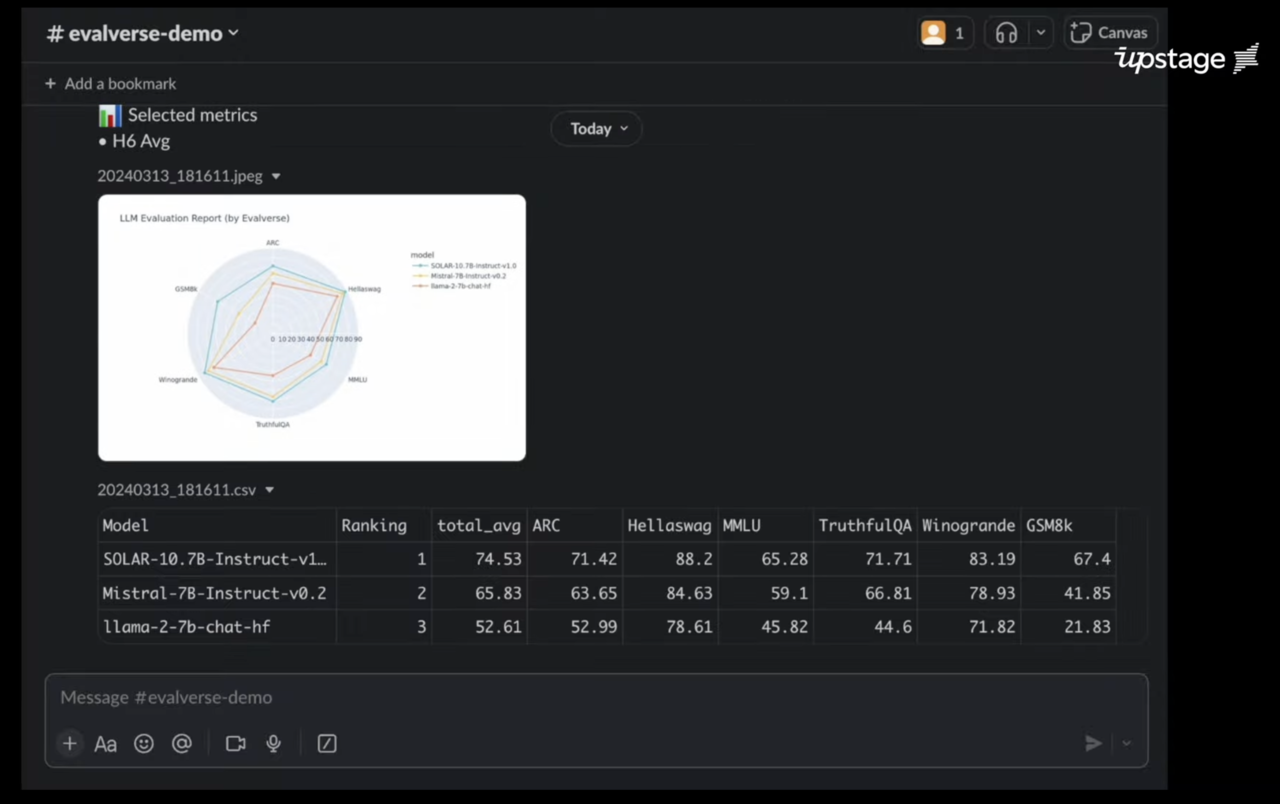Start a huddle with headphones icon
Viewport: 1280px width, 804px height.
tap(1006, 33)
